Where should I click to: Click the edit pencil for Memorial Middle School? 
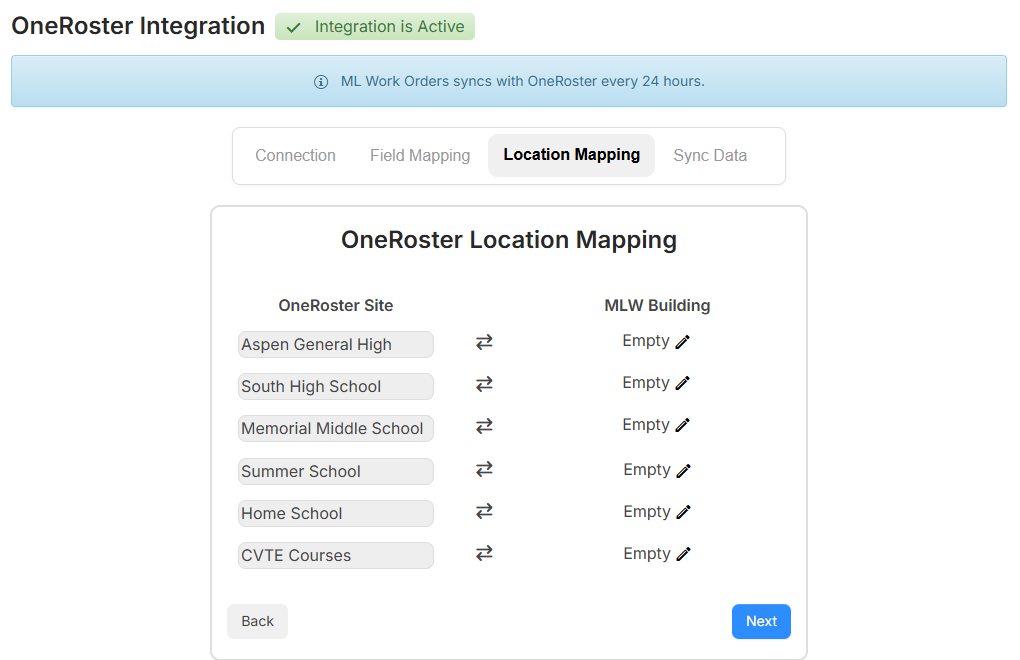pos(683,425)
